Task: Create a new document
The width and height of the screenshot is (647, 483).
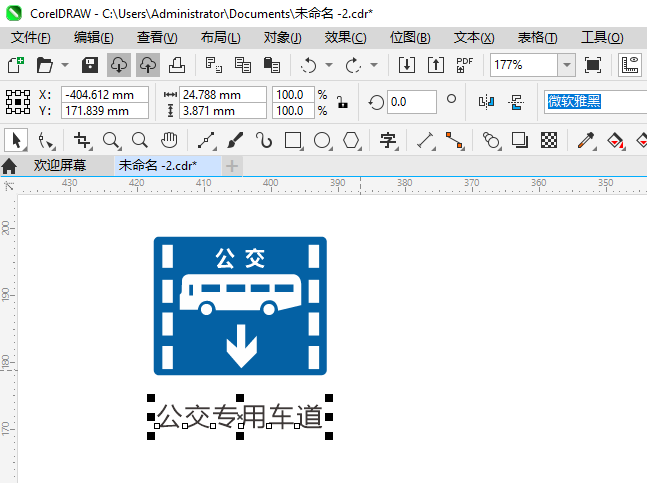Action: pyautogui.click(x=16, y=65)
